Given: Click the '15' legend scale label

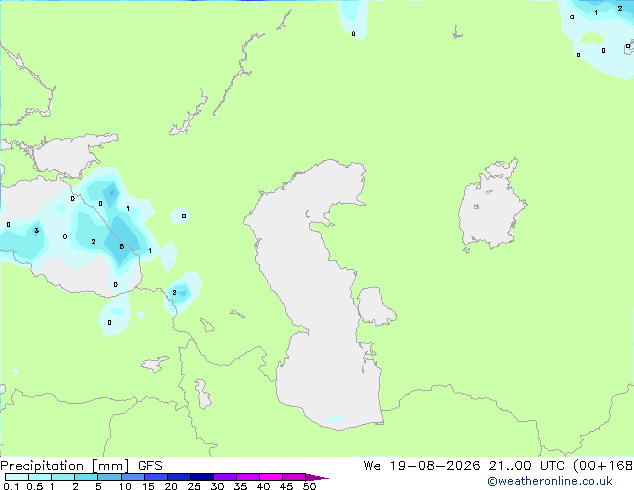Looking at the screenshot, I should [148, 486].
